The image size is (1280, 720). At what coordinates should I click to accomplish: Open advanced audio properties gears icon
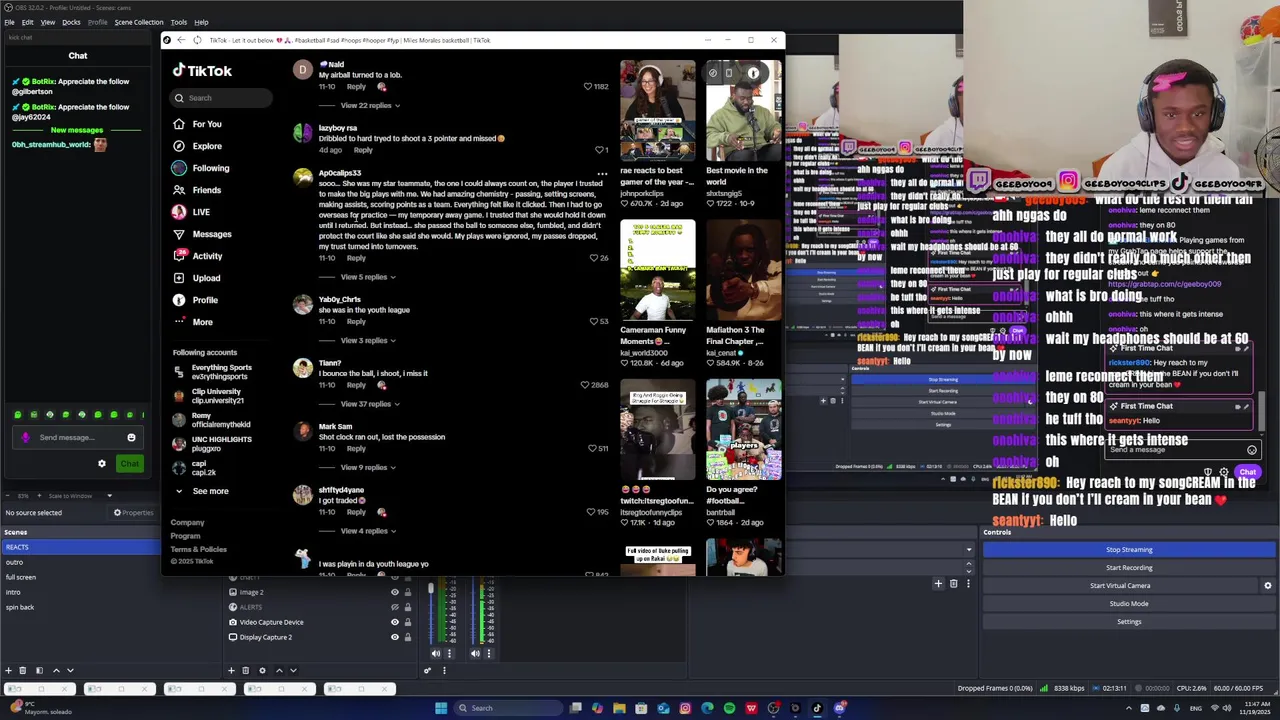coord(427,670)
